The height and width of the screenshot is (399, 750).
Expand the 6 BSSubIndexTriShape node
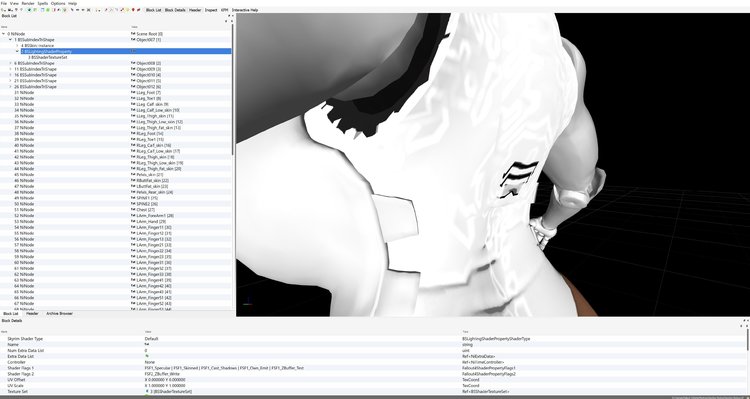(11, 63)
